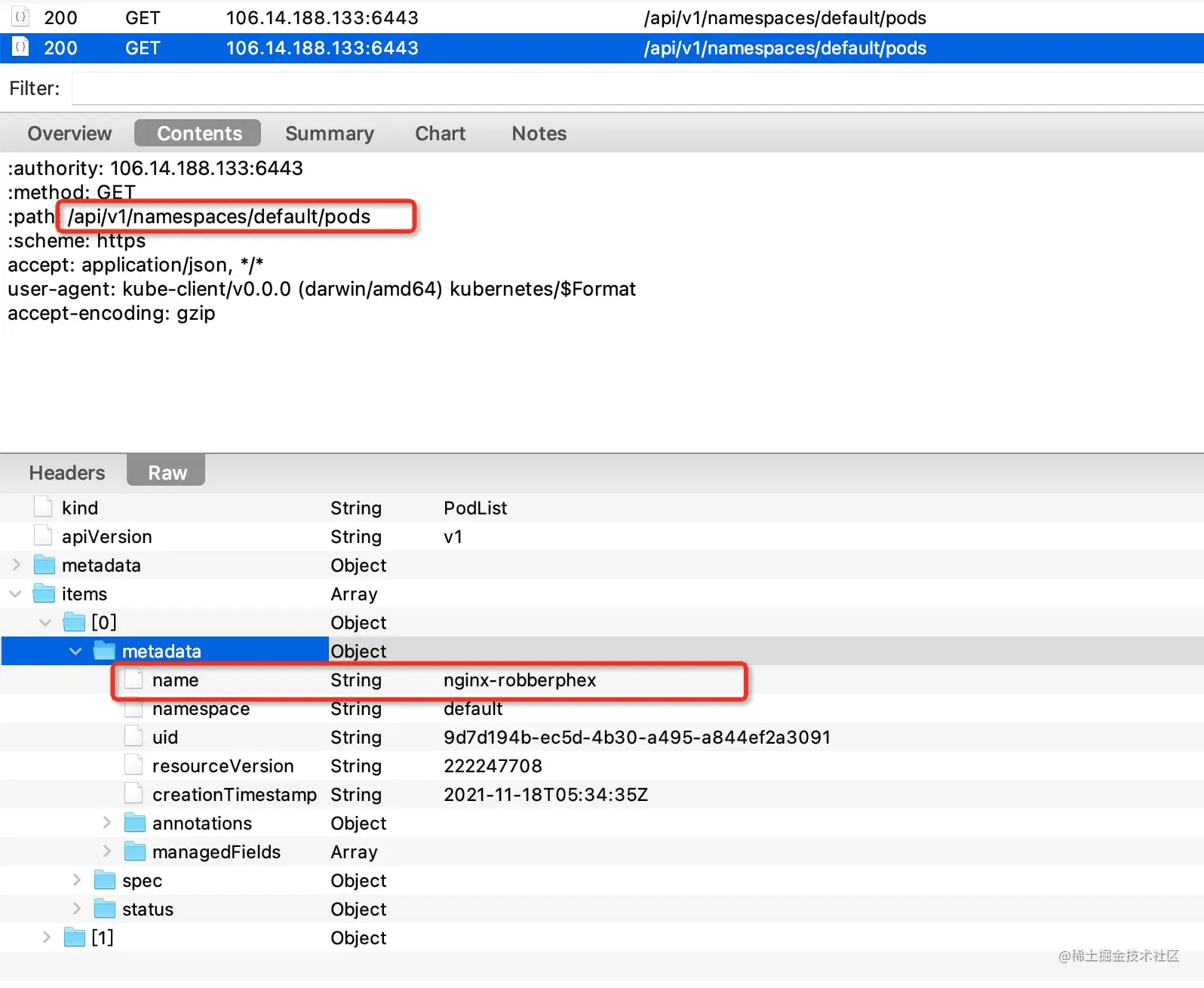Click the JSON icon of the highlighted request
The image size is (1204, 988).
coord(21,48)
